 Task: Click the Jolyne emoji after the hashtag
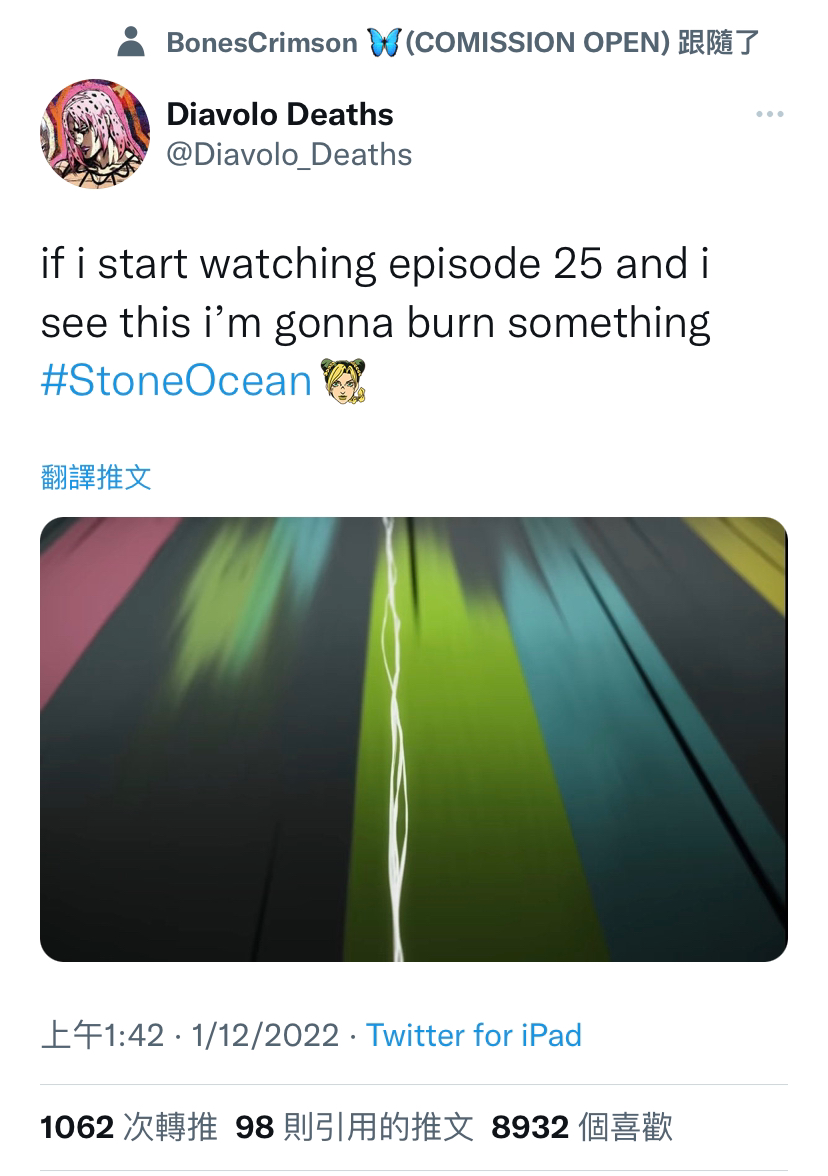tap(344, 381)
